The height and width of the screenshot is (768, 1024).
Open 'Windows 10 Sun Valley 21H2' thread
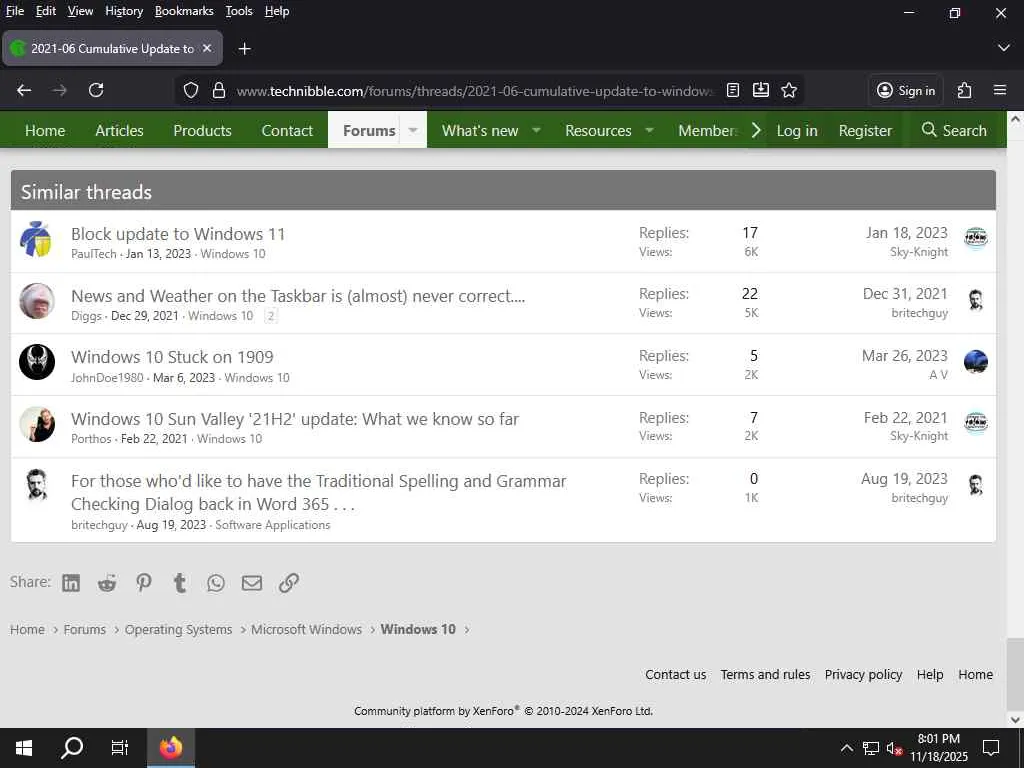pyautogui.click(x=295, y=419)
